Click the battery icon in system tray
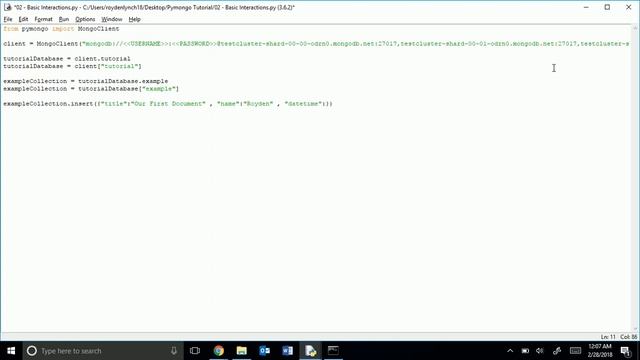 (x=525, y=351)
